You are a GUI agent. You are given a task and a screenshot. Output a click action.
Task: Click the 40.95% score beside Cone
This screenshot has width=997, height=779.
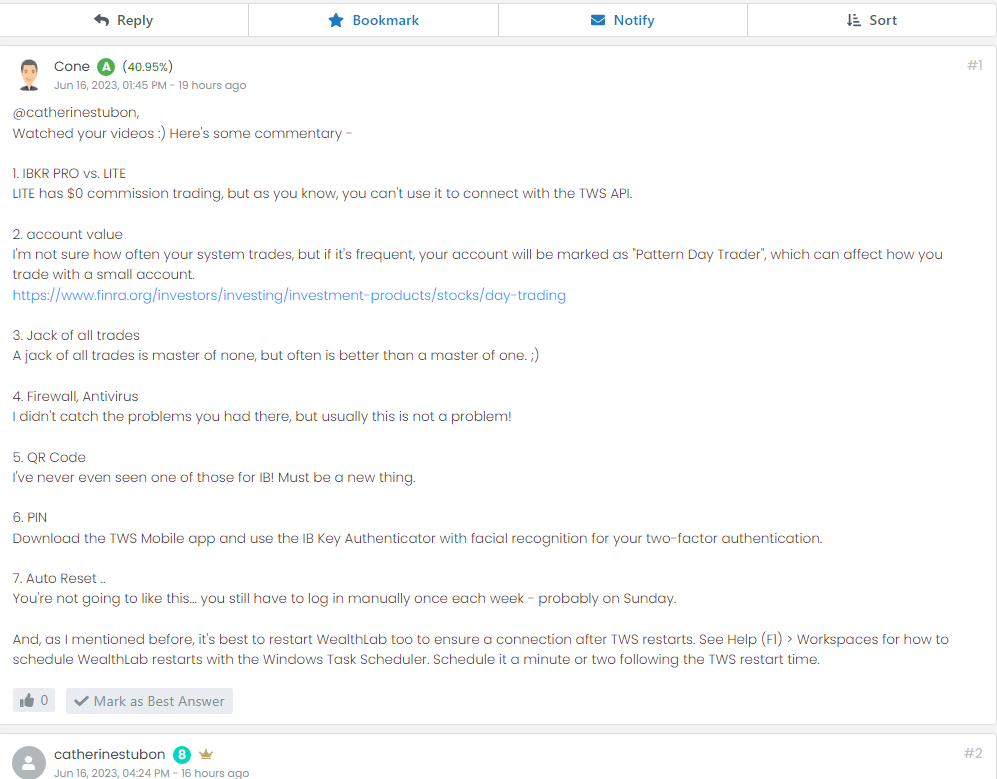[x=148, y=67]
